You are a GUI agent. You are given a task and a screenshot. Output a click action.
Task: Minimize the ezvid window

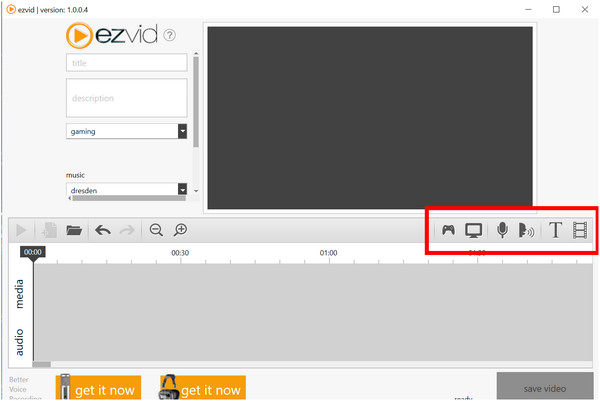tap(528, 10)
